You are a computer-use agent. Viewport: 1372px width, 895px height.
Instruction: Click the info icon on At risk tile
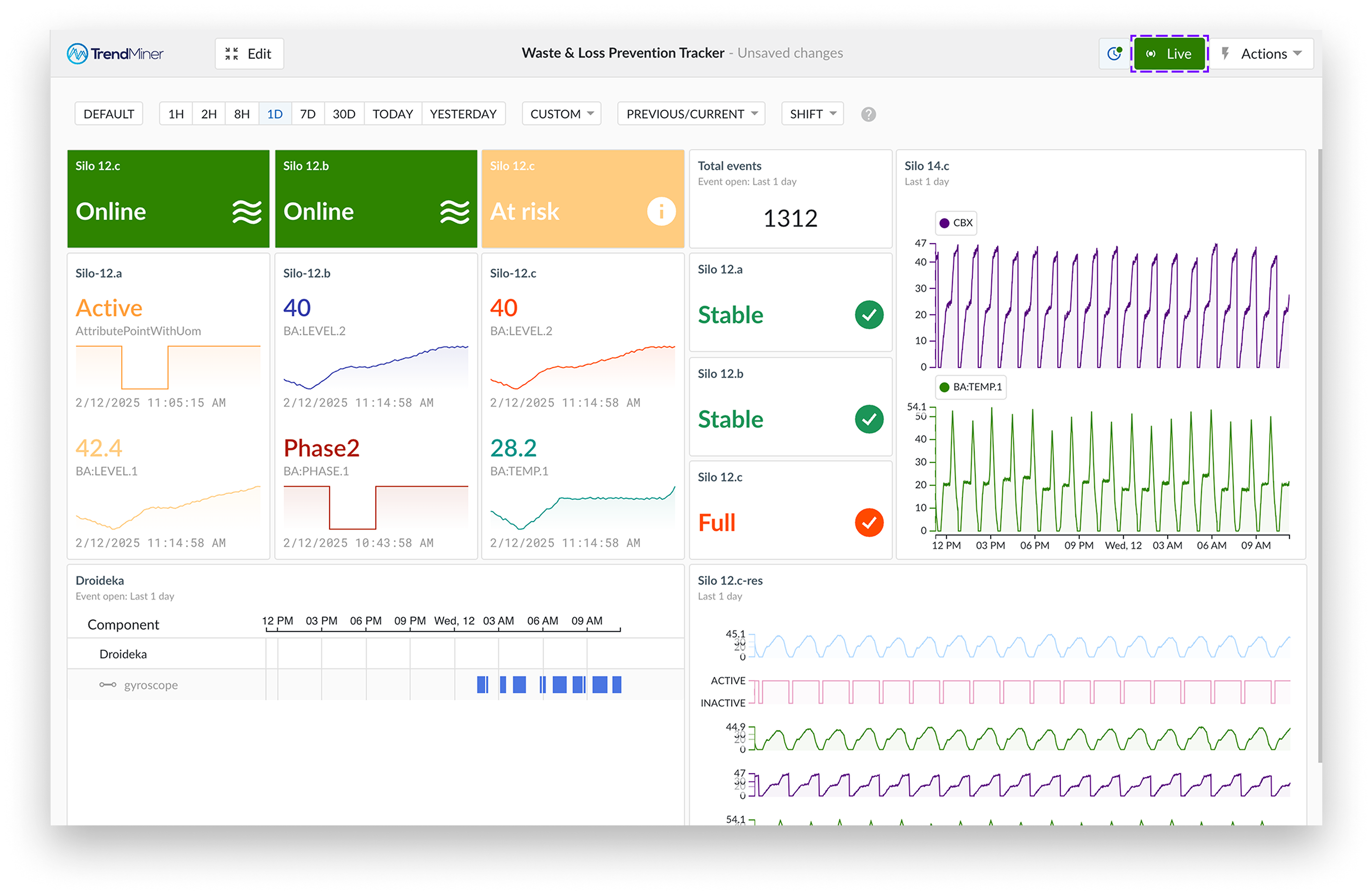tap(661, 211)
